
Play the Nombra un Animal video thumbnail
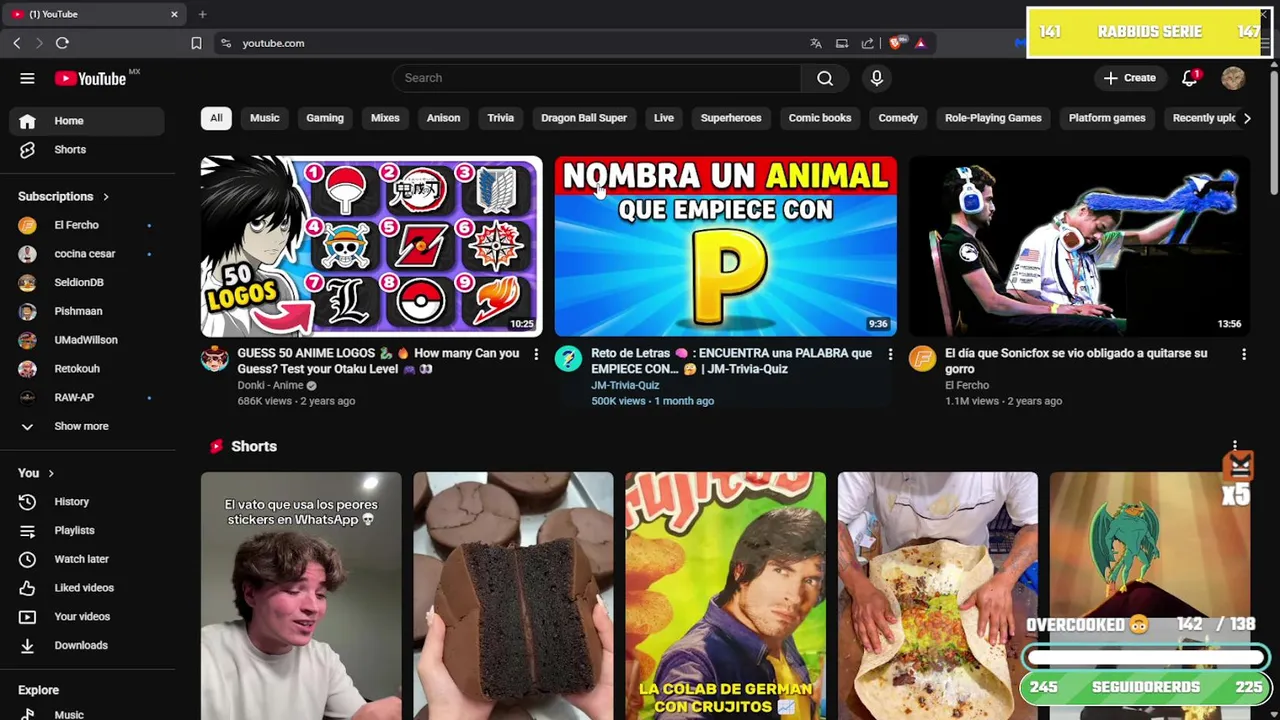(x=726, y=246)
